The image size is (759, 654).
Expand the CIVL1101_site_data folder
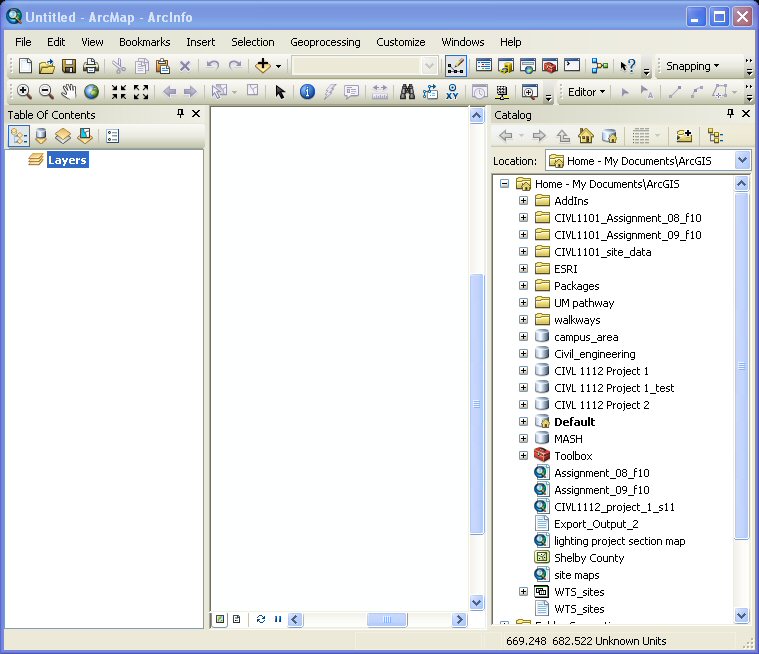point(523,251)
